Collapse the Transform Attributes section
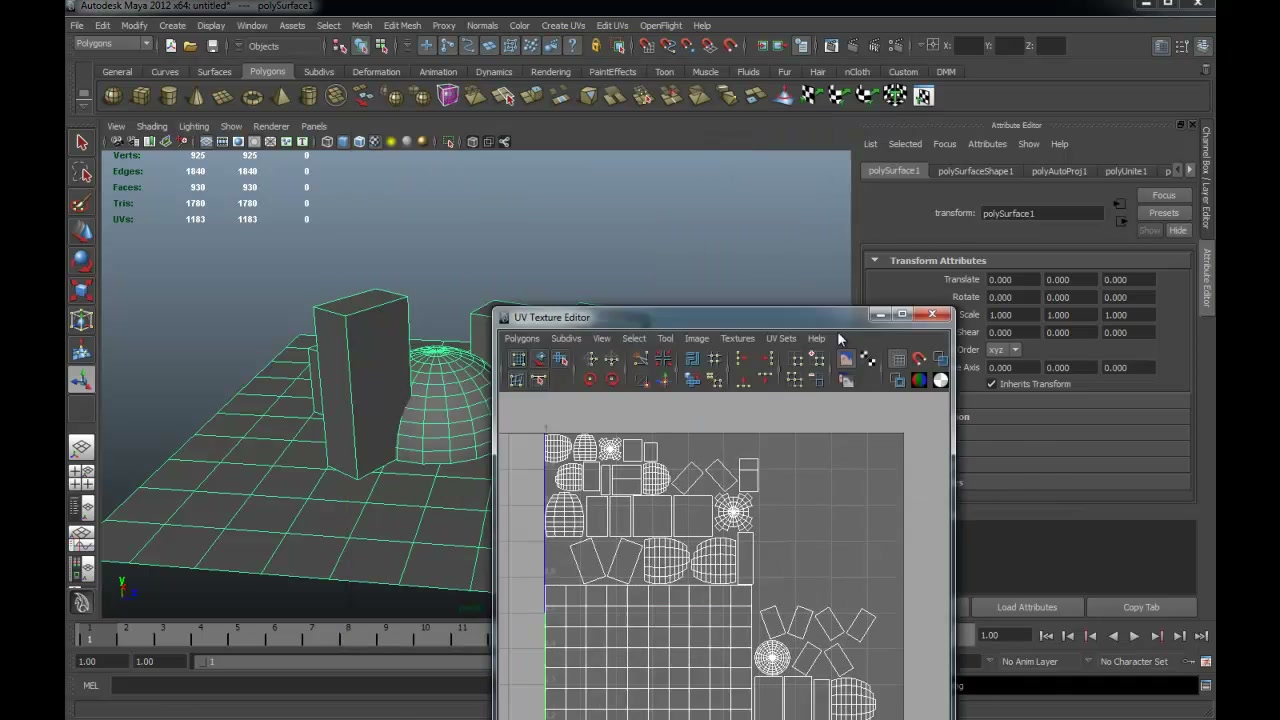The image size is (1280, 720). [x=874, y=260]
